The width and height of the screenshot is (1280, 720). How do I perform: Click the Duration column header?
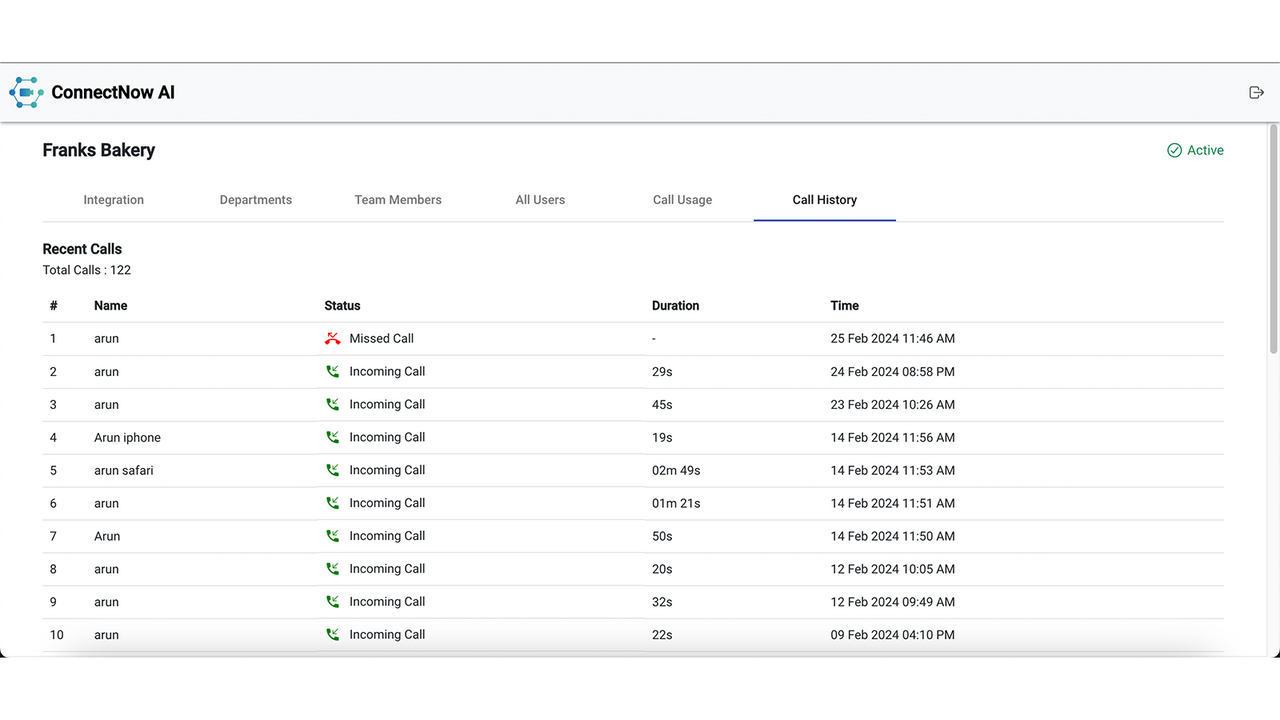point(676,306)
